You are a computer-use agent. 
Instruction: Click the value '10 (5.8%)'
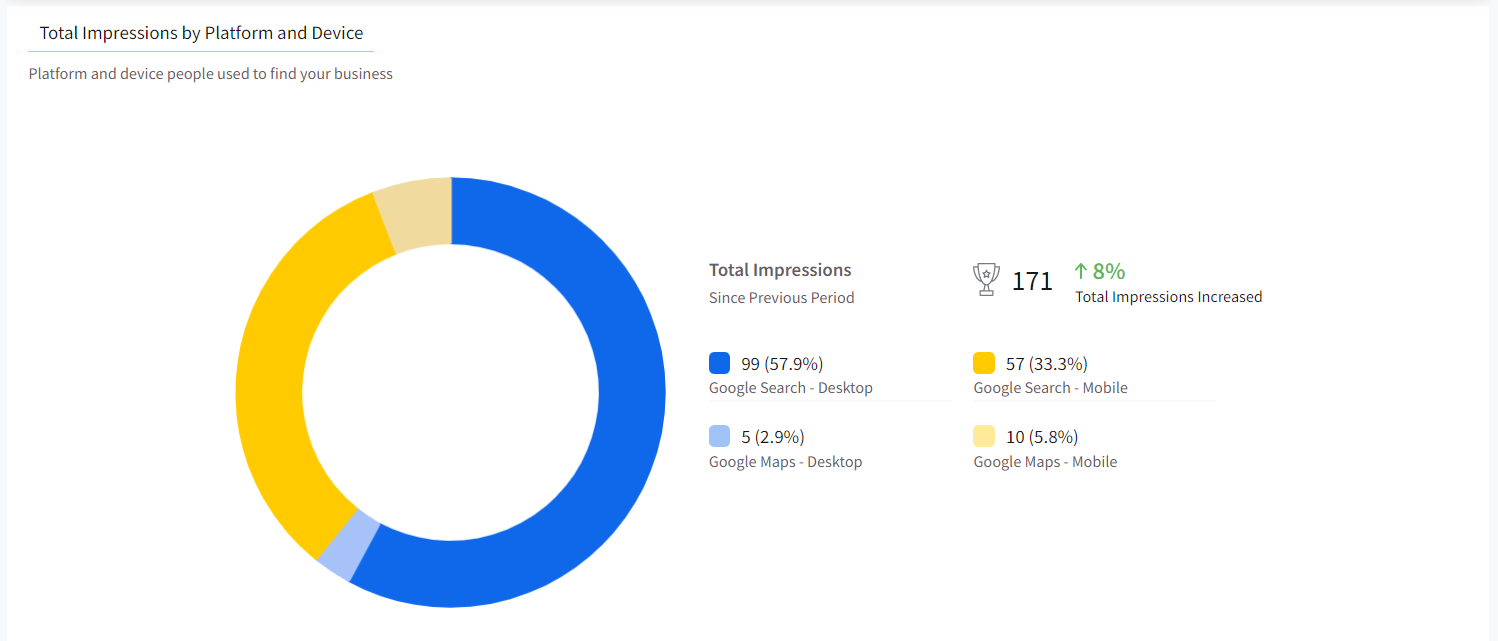(x=1042, y=437)
